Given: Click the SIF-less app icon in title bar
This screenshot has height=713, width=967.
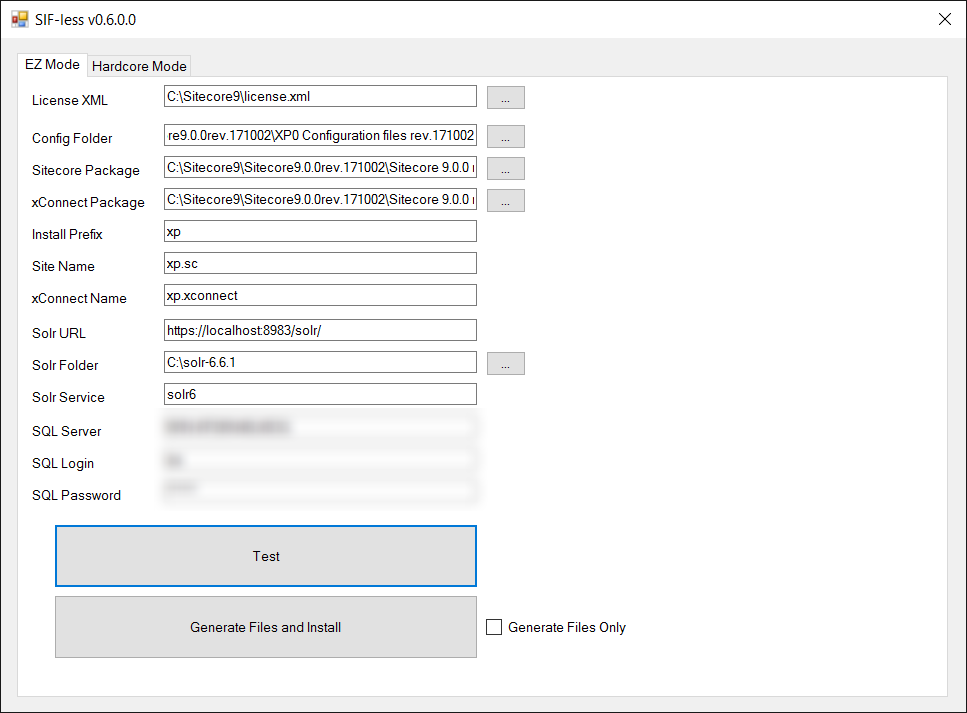Looking at the screenshot, I should click(x=20, y=19).
